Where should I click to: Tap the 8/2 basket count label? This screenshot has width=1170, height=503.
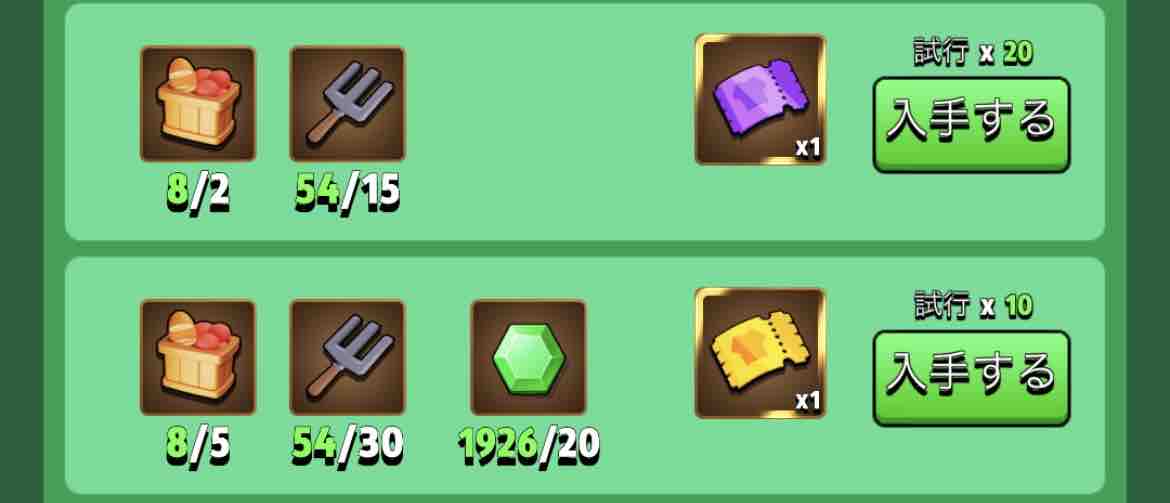(198, 193)
